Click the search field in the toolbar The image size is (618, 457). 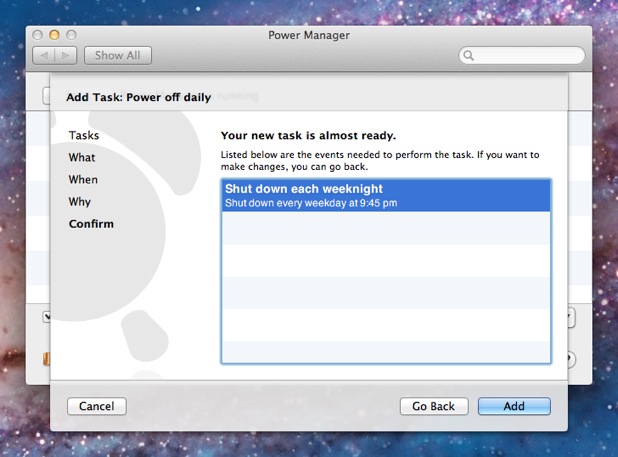click(x=522, y=56)
